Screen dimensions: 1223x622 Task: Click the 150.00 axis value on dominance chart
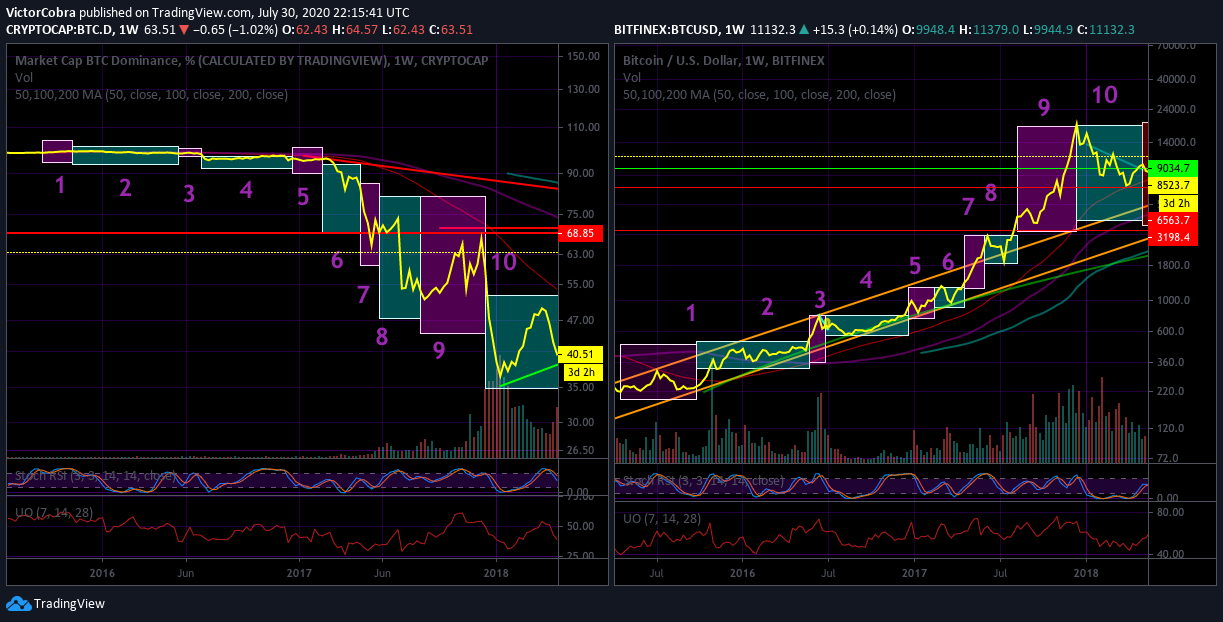coord(583,56)
